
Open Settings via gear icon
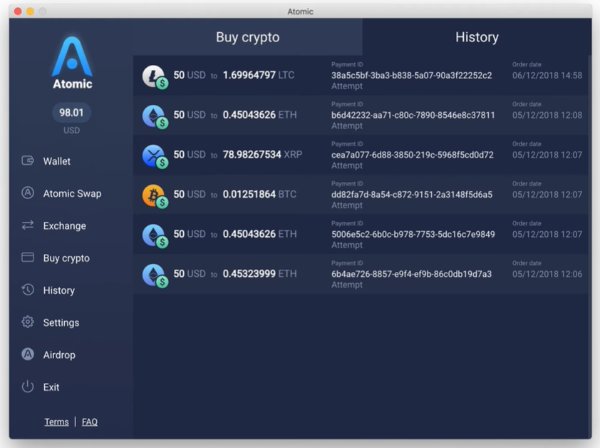(x=28, y=323)
